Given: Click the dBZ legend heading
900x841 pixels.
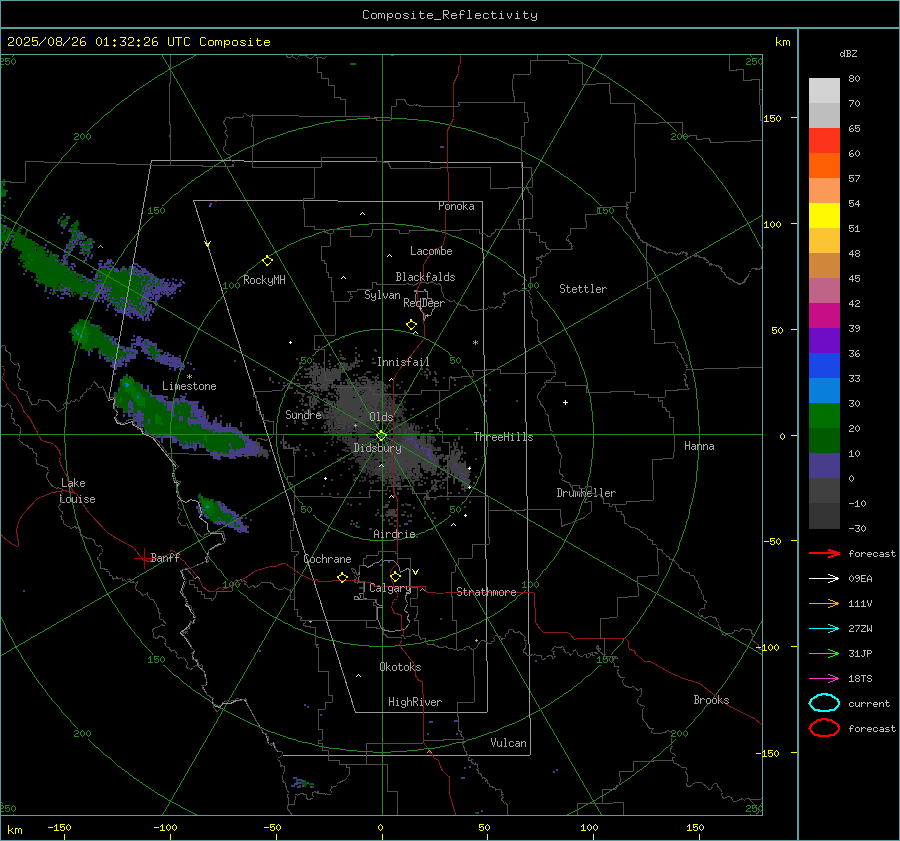Looking at the screenshot, I should point(848,53).
